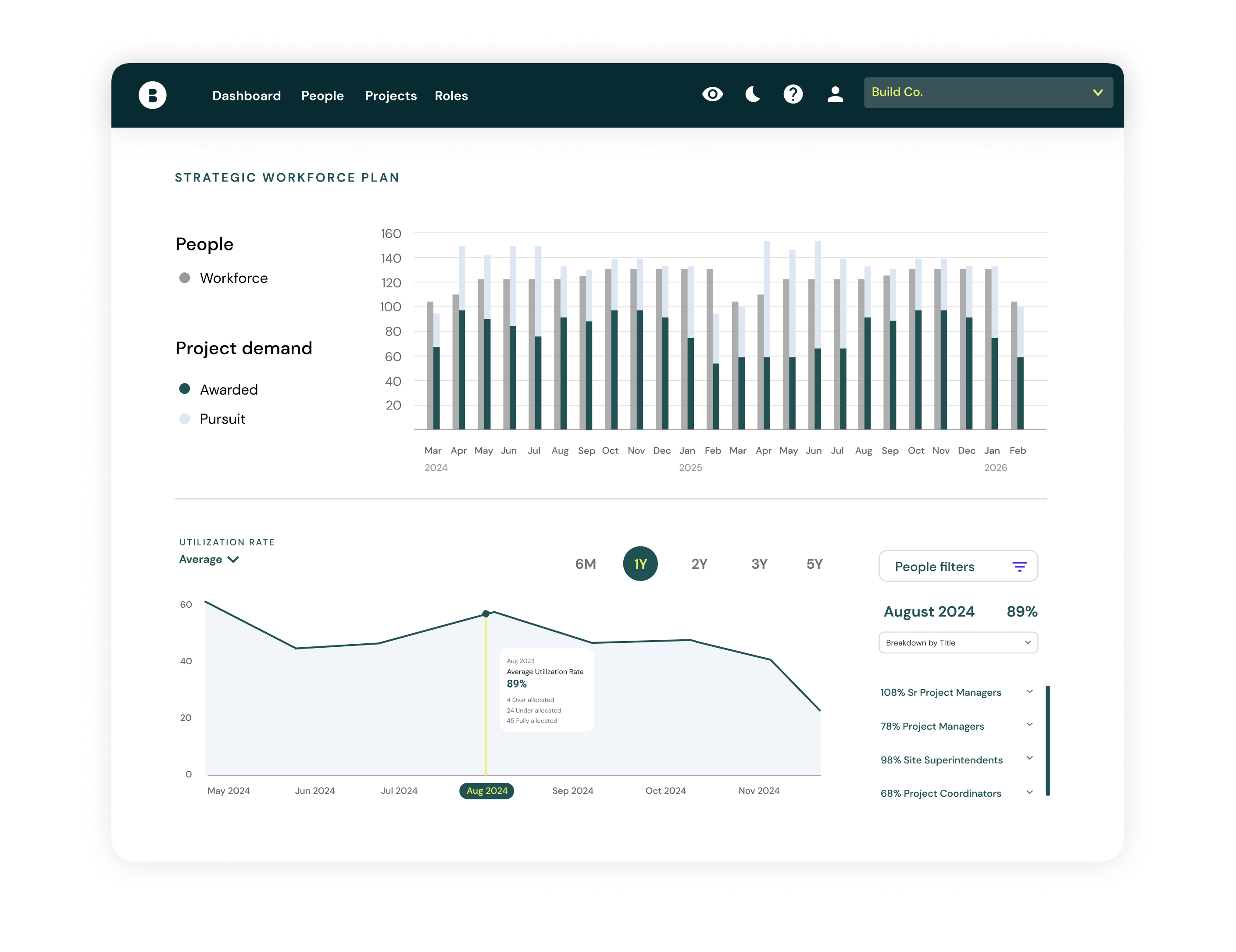Screen dimensions: 1236x952
Task: Expand the Sr Project Managers row
Action: [1029, 692]
